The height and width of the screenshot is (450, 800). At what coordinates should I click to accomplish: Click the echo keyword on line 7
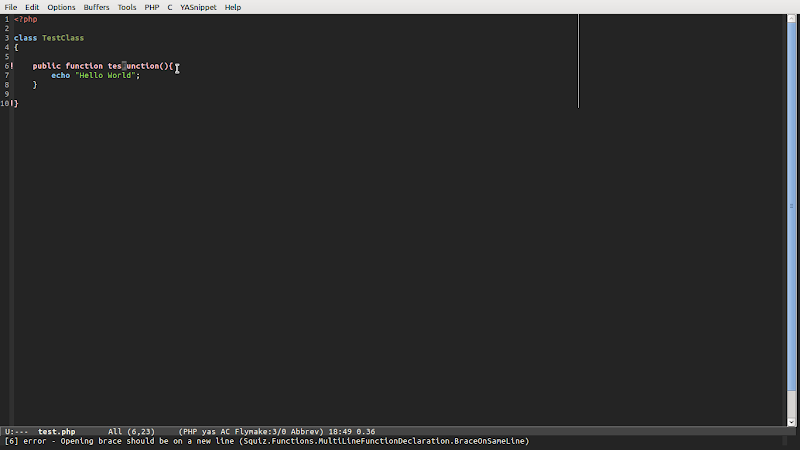(x=60, y=75)
